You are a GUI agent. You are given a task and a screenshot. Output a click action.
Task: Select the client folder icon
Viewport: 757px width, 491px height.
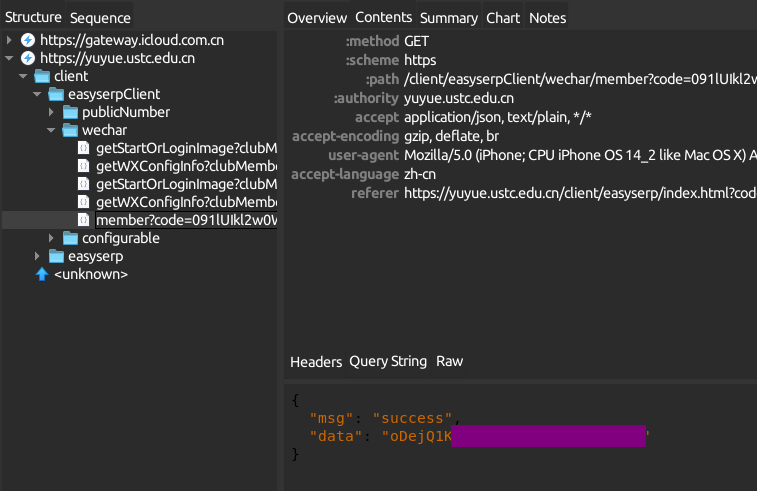point(42,76)
